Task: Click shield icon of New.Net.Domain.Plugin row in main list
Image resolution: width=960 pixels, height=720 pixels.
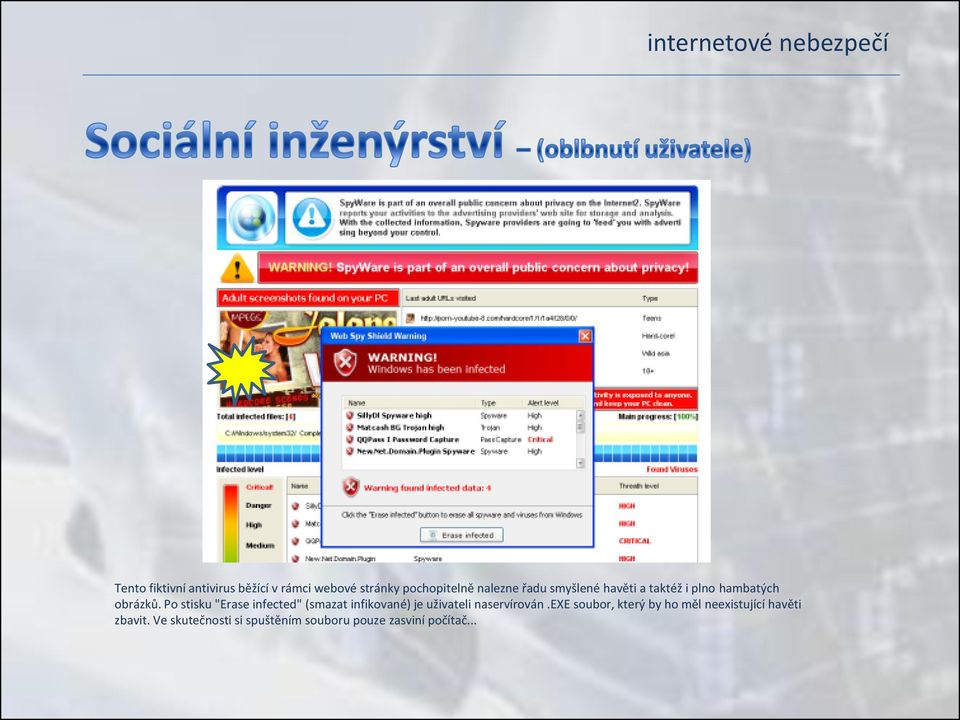Action: [295, 558]
